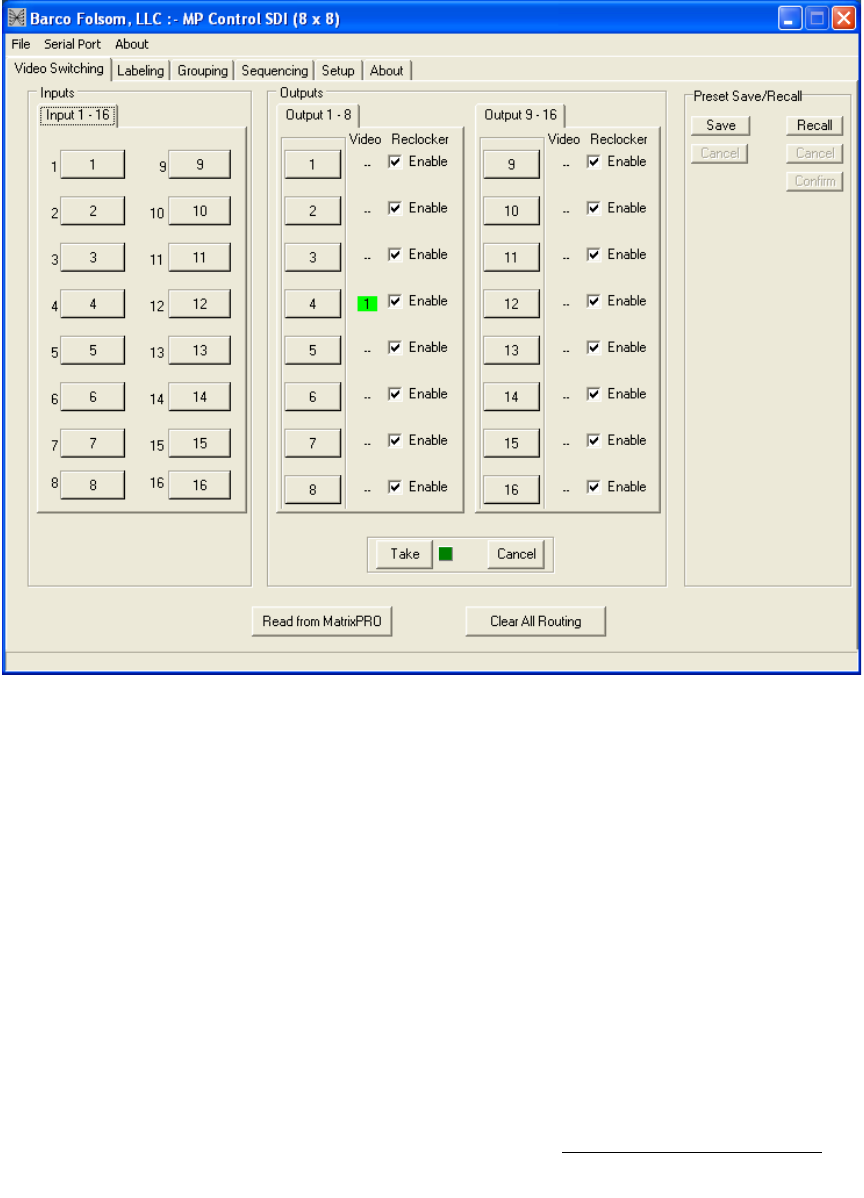This screenshot has height=1198, width=864.
Task: Open the About tab next to Setup
Action: click(387, 70)
